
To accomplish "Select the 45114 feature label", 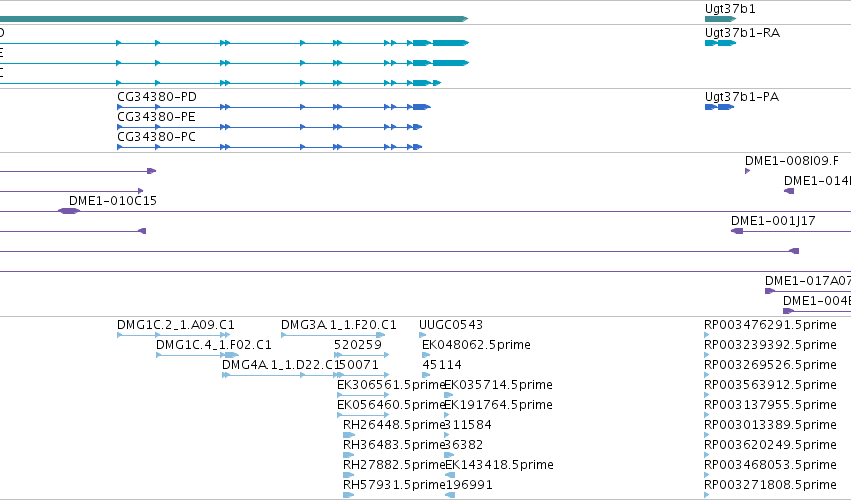I will coord(442,365).
